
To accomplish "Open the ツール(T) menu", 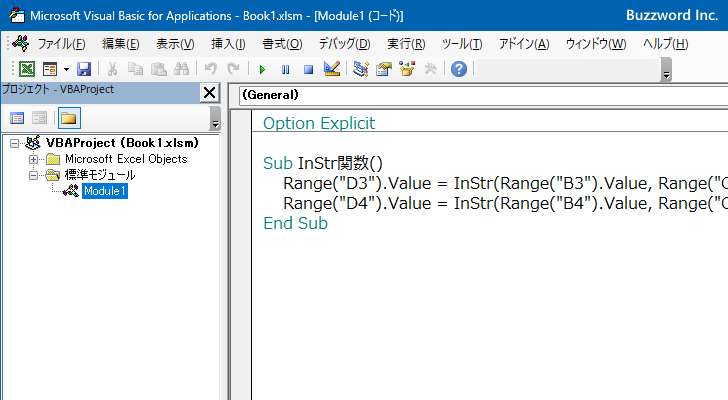I will point(462,44).
